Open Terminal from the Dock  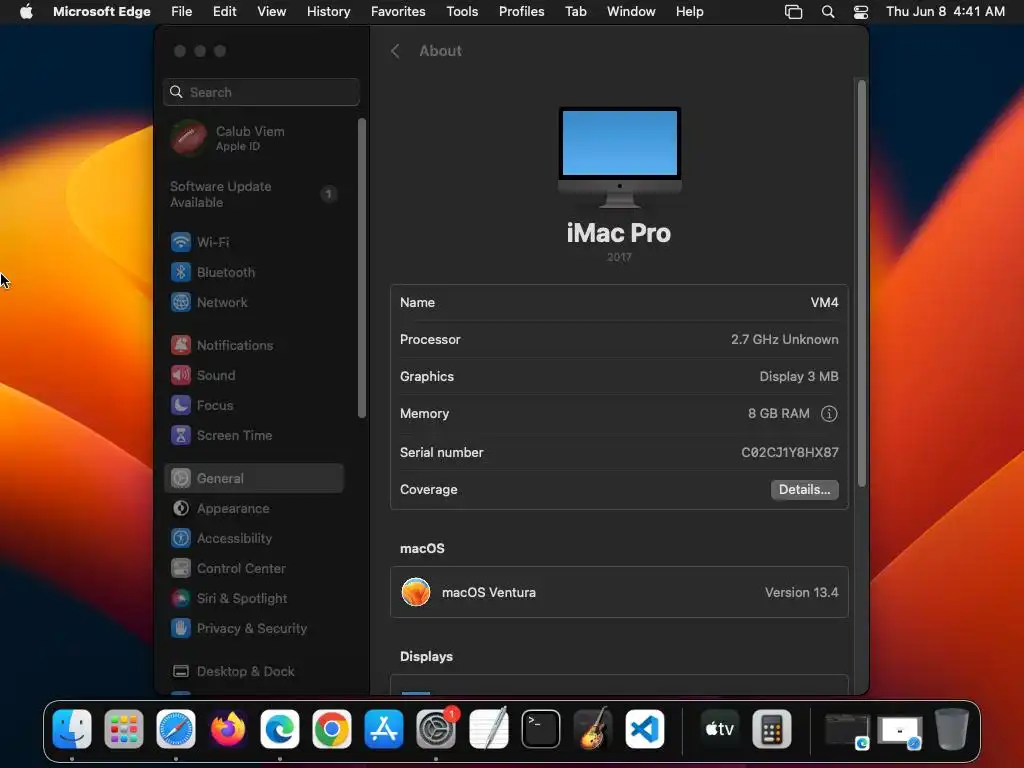(541, 729)
